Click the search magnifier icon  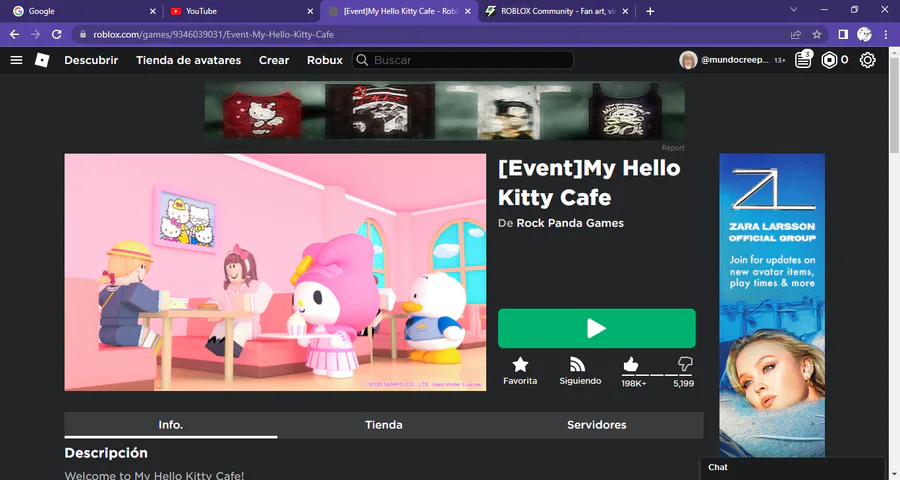pos(362,60)
